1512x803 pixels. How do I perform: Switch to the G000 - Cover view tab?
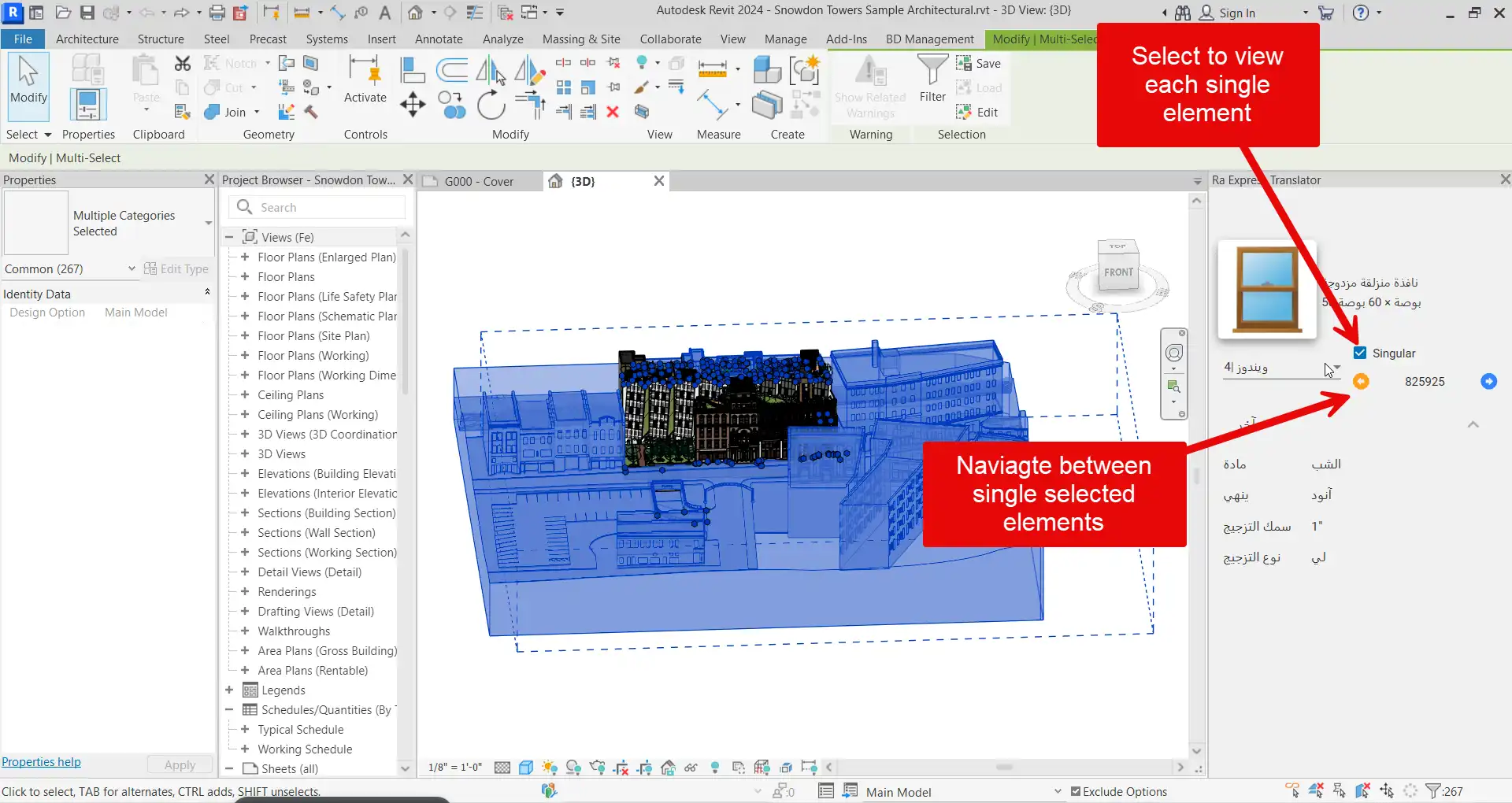[x=478, y=182]
